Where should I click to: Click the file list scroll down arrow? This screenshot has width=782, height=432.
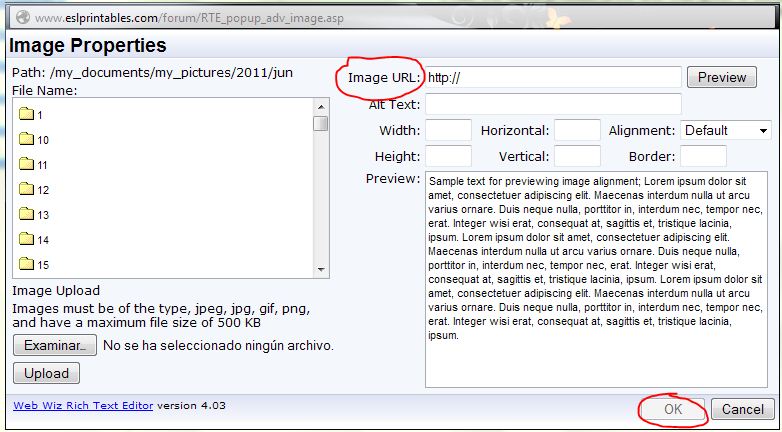tap(321, 270)
